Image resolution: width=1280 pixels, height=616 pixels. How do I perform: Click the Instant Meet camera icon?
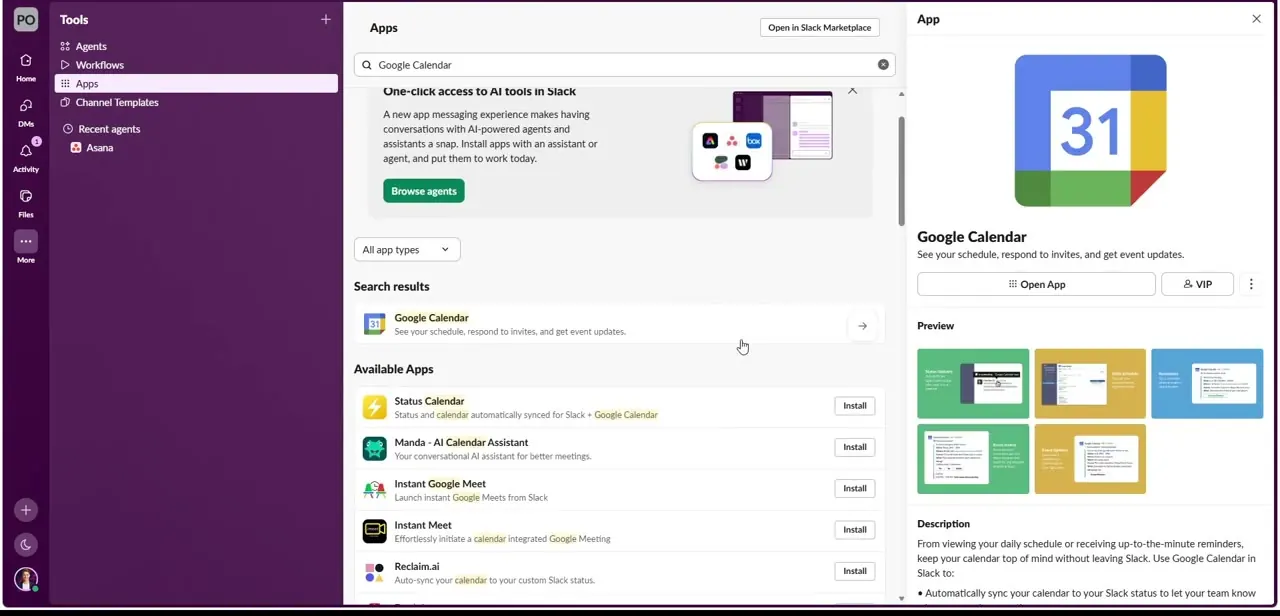[374, 531]
